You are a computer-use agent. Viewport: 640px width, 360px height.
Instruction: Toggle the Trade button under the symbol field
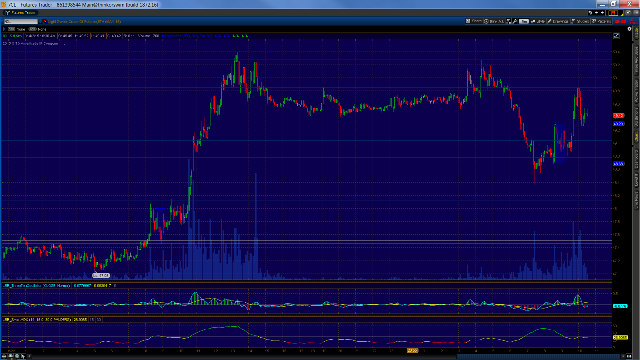(x=11, y=29)
